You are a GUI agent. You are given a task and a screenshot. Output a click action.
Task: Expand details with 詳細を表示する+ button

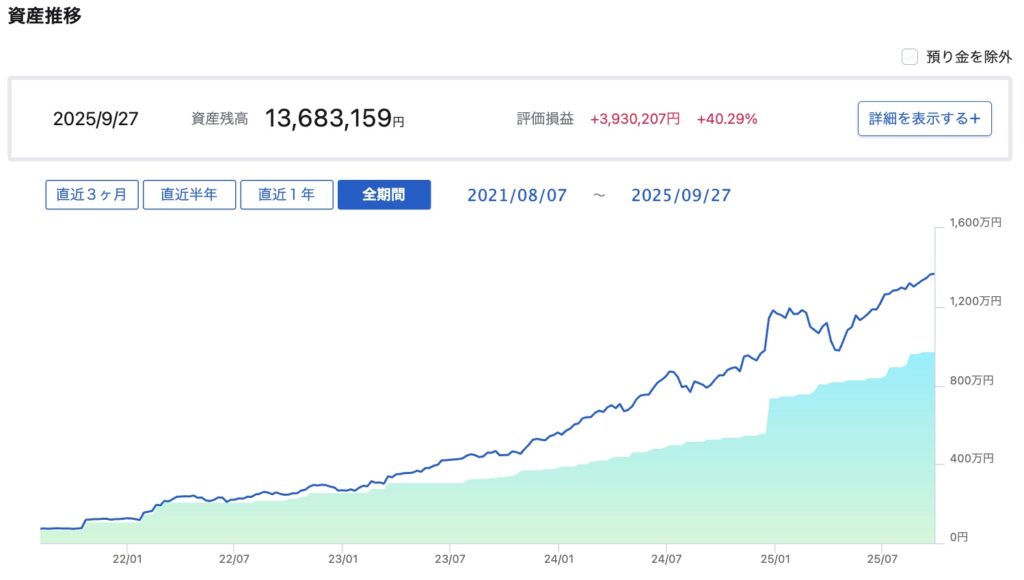point(924,118)
